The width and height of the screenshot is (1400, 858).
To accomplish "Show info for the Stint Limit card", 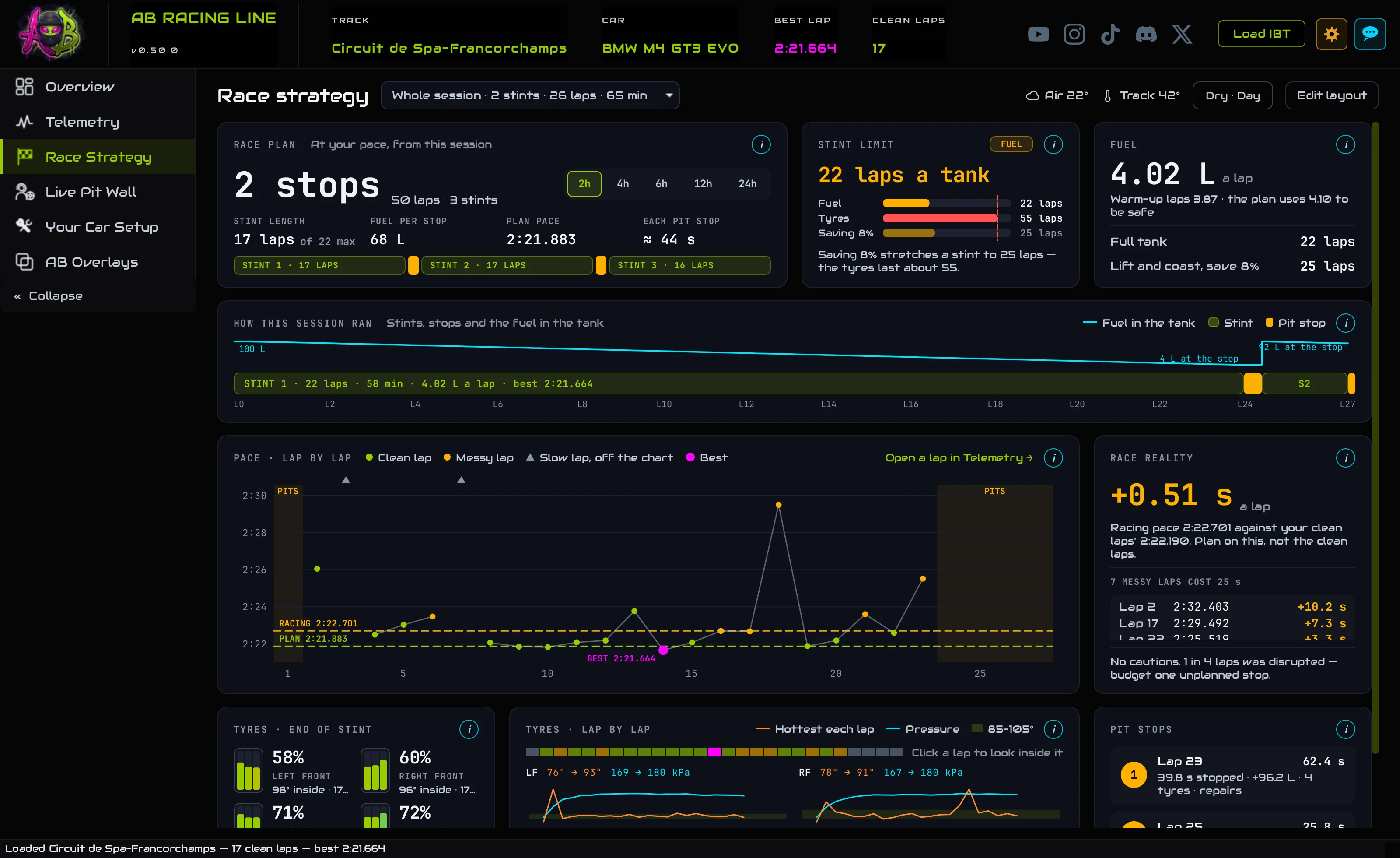I will (1053, 144).
